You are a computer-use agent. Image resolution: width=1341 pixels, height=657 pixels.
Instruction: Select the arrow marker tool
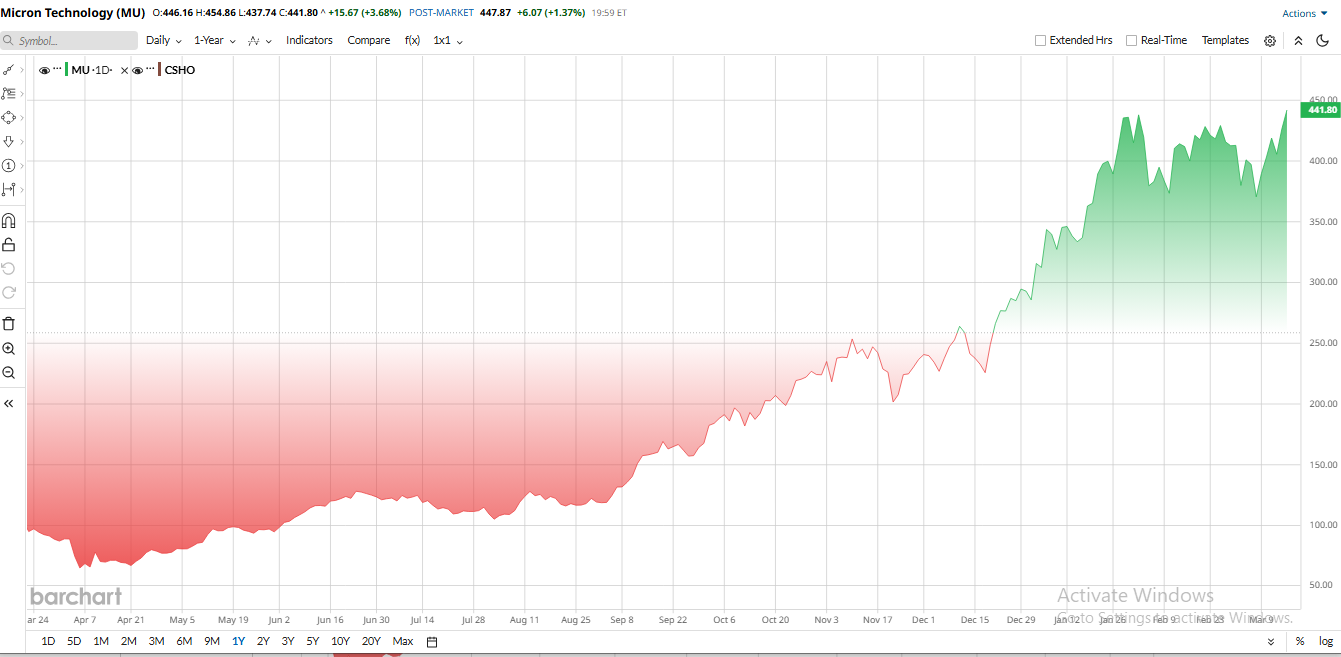pyautogui.click(x=8, y=141)
